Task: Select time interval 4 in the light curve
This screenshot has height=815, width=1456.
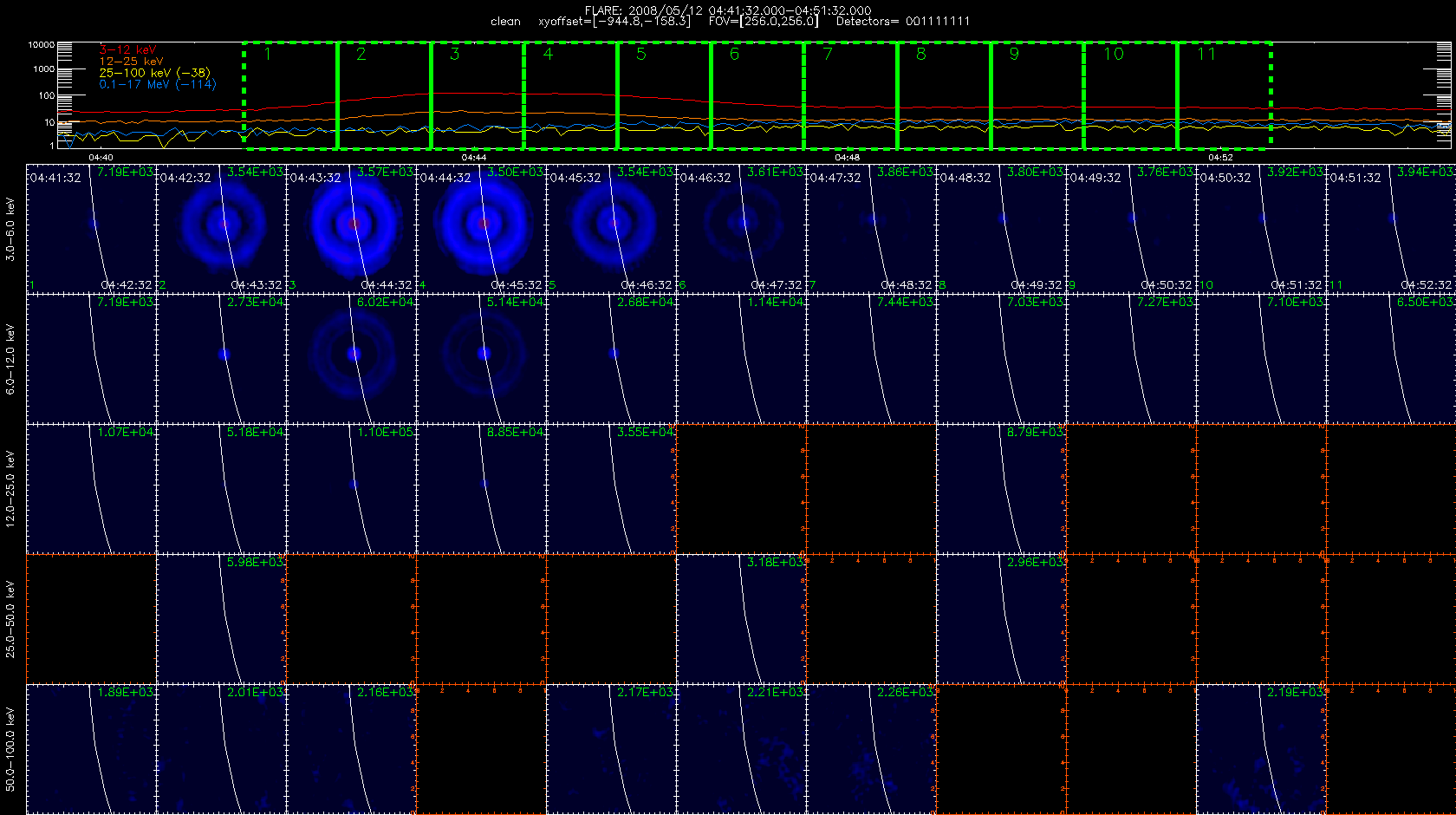Action: (571, 95)
